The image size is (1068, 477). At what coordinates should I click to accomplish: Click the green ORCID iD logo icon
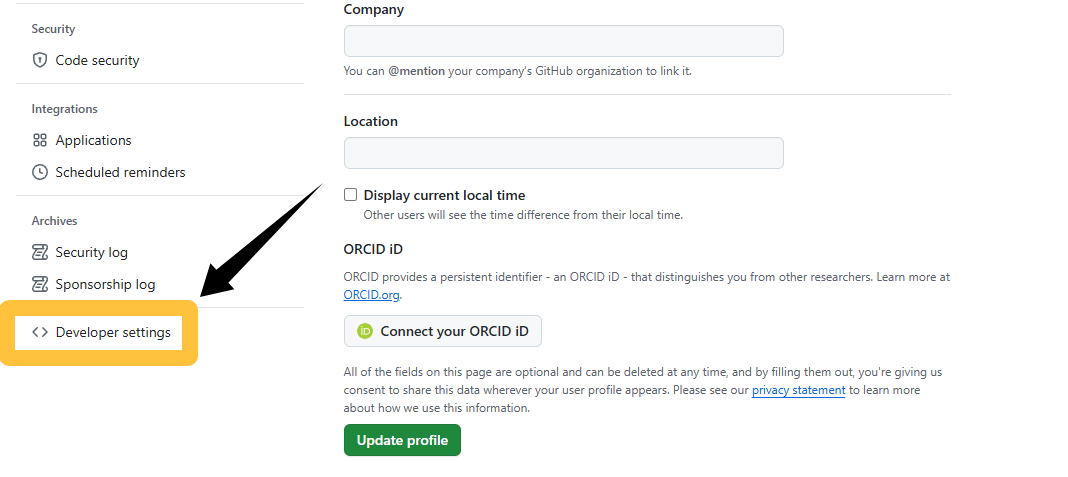tap(365, 331)
